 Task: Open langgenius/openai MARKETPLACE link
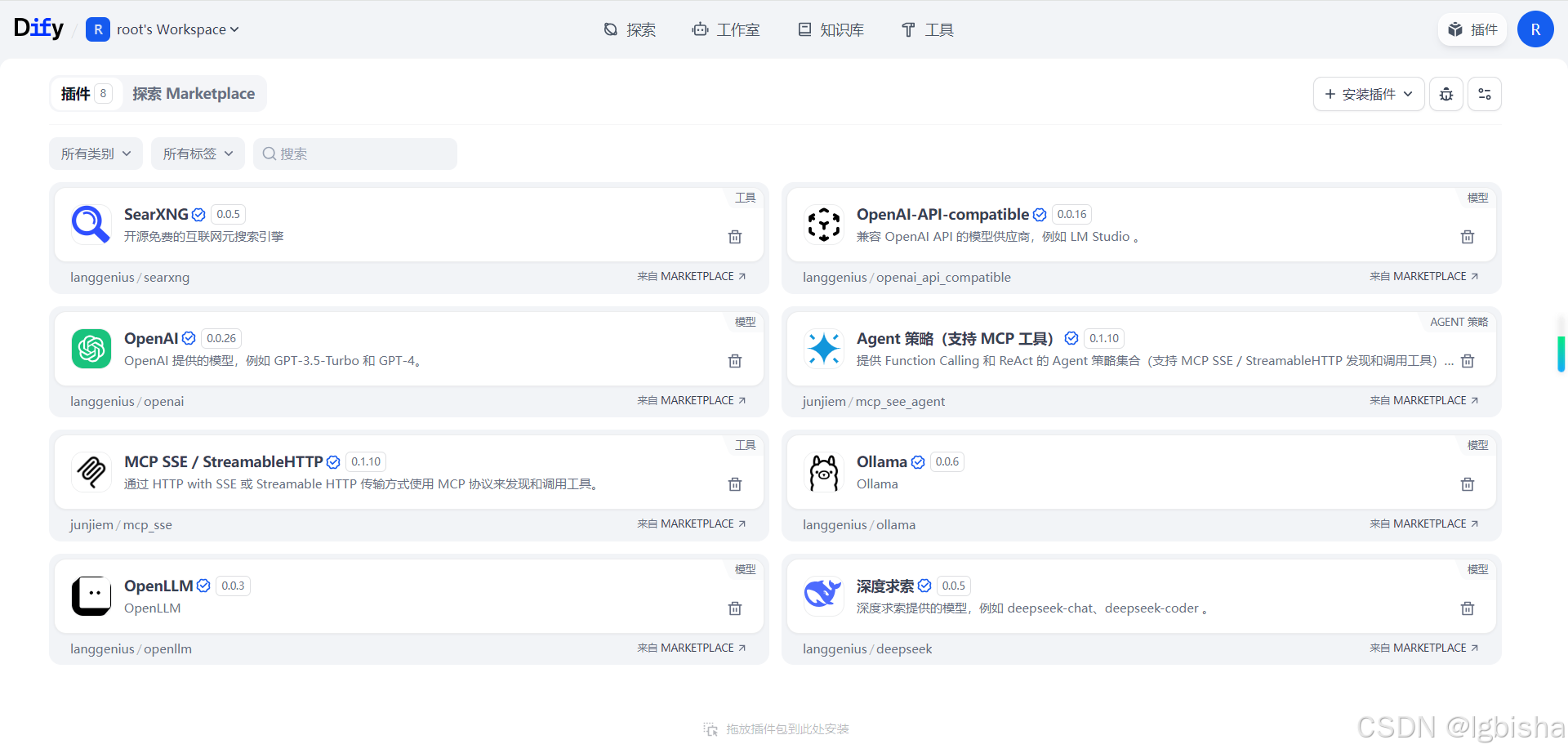(x=692, y=400)
